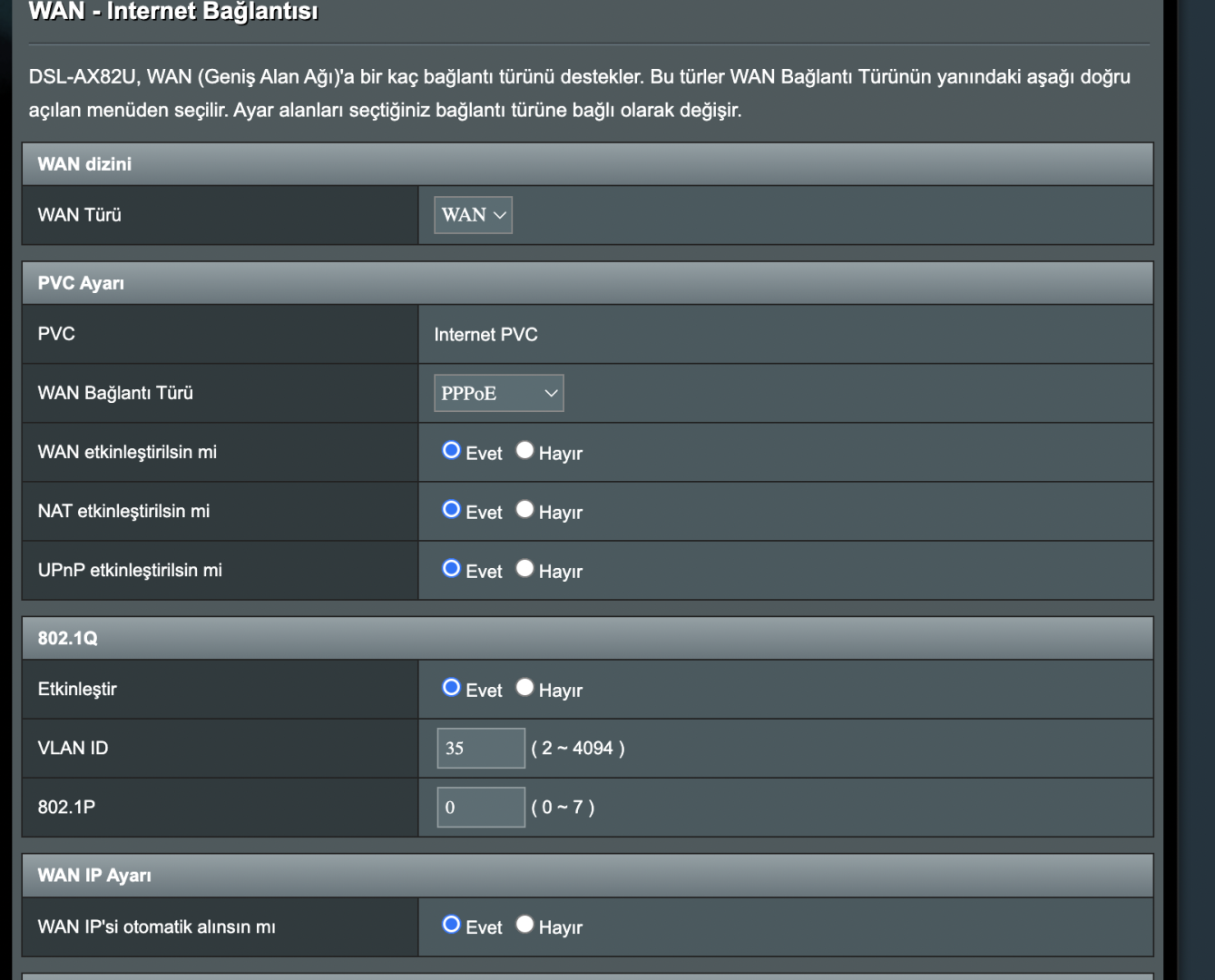Set WAN IP'si otomatik alınsın mı to Hayır
1215x980 pixels.
tap(524, 925)
